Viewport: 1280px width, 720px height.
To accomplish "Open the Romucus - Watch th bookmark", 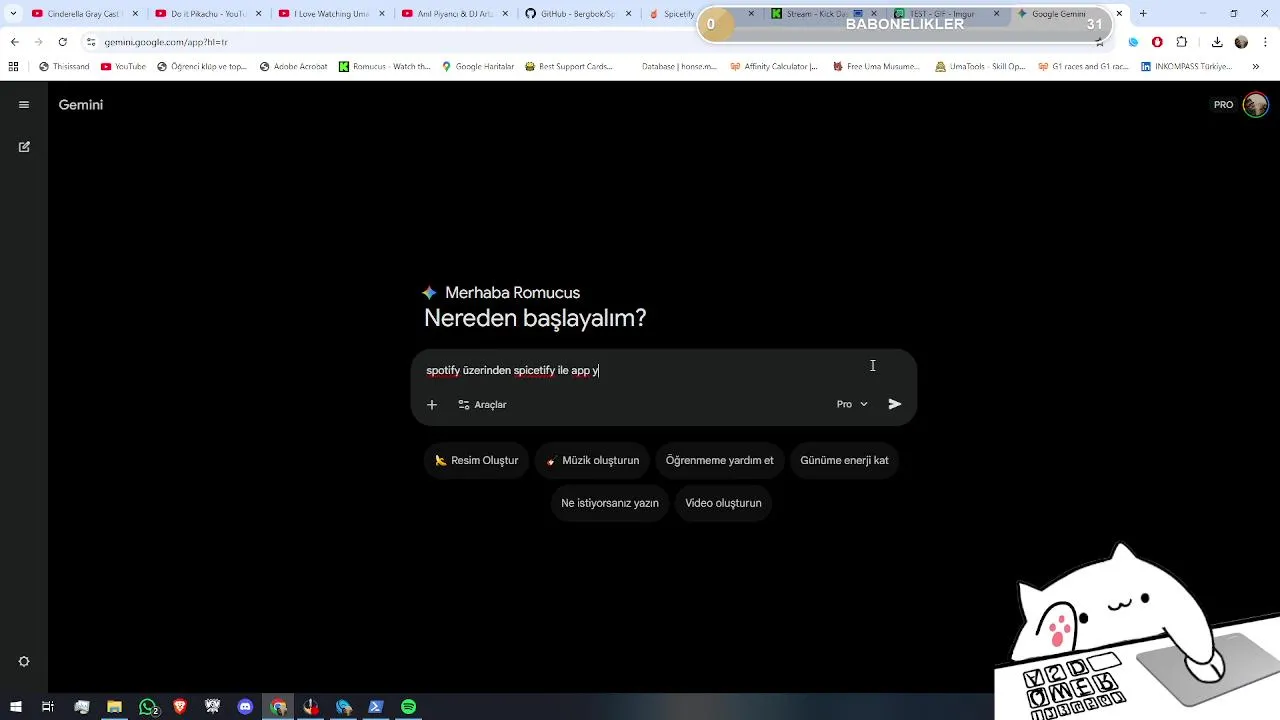I will pyautogui.click(x=384, y=67).
